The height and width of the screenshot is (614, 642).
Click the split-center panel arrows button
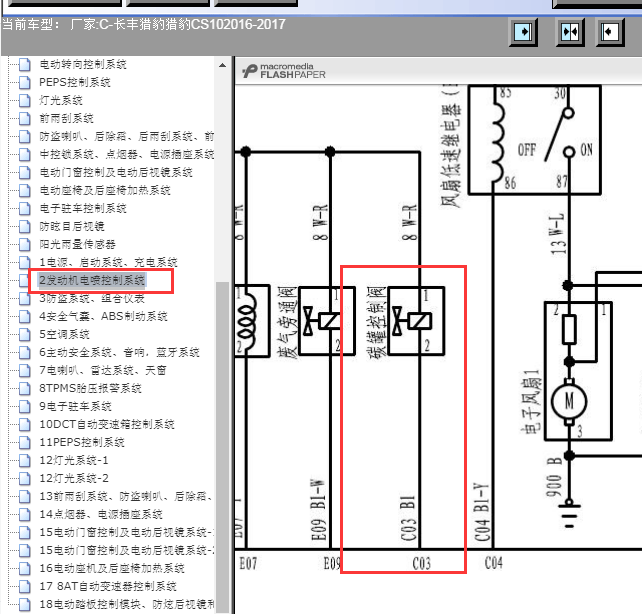[x=570, y=32]
